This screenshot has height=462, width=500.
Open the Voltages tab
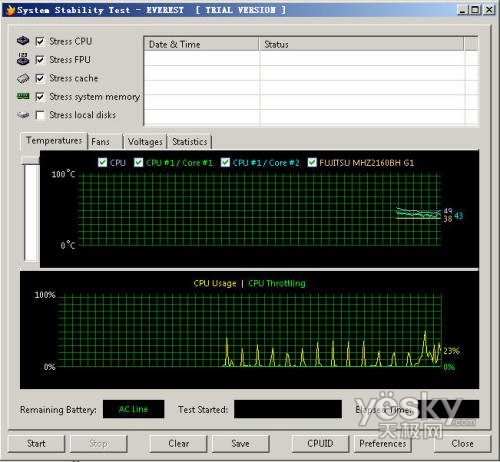tap(145, 142)
